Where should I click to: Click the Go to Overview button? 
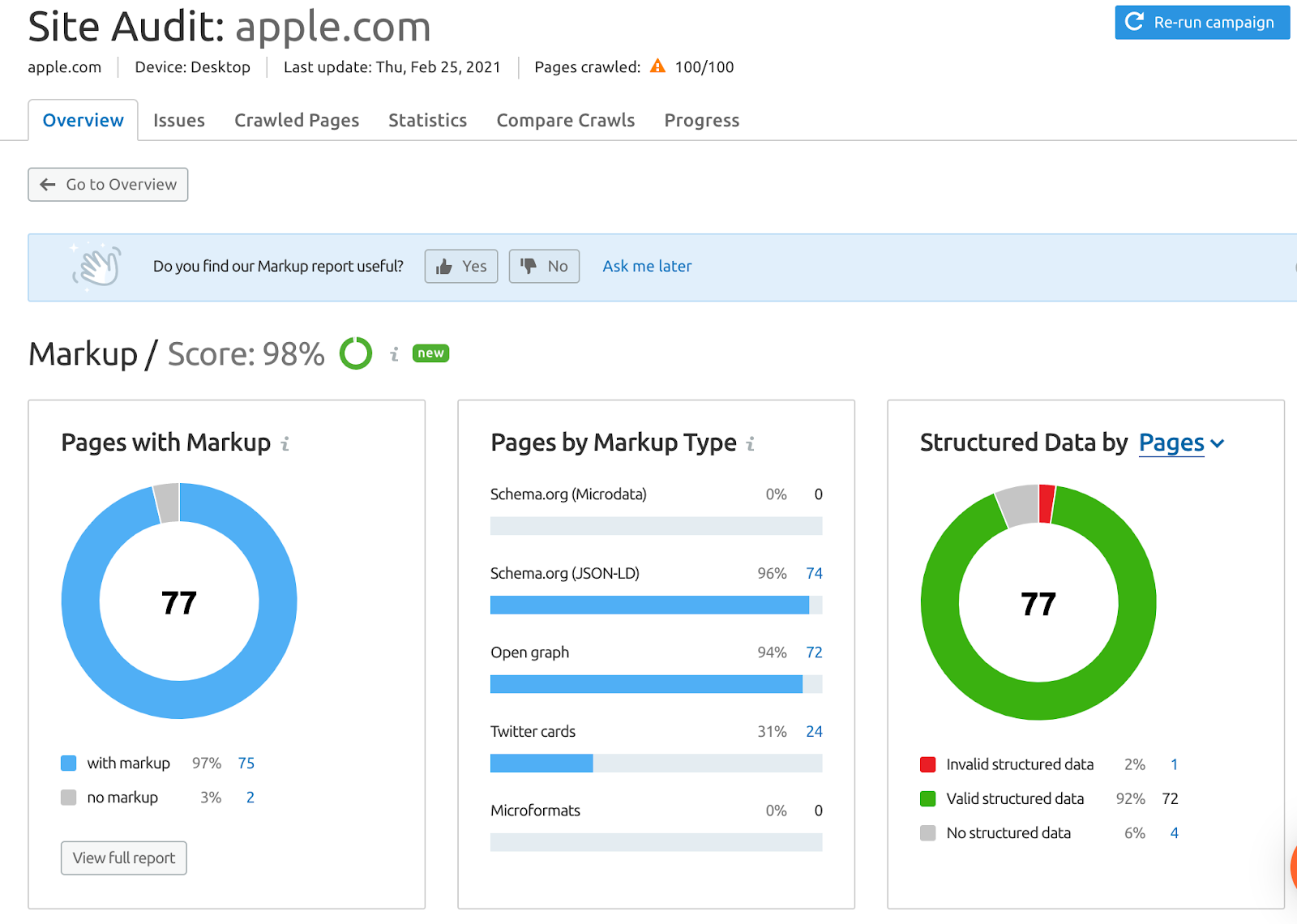tap(108, 185)
